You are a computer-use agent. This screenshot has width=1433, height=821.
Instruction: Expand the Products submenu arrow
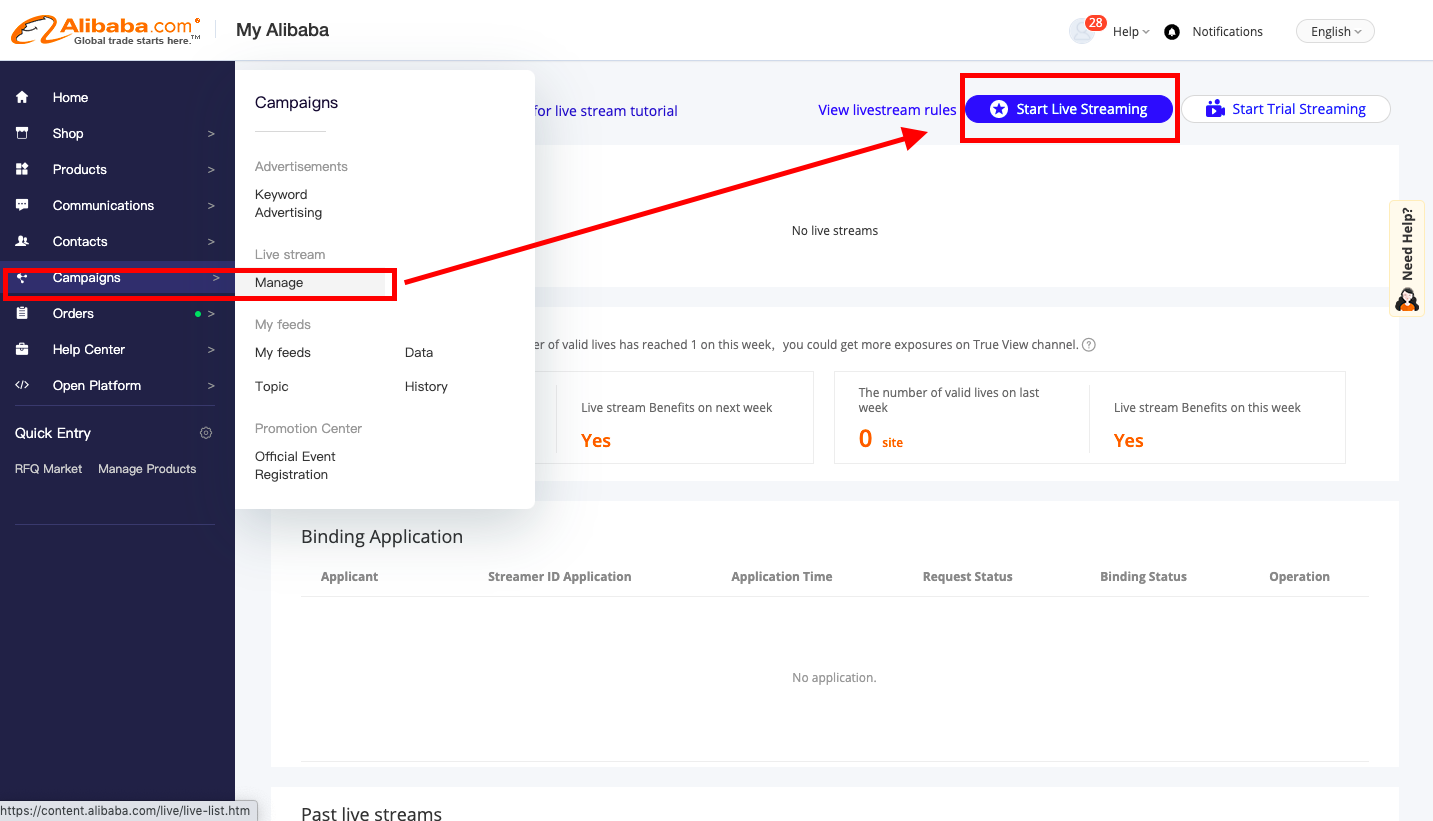pos(211,169)
